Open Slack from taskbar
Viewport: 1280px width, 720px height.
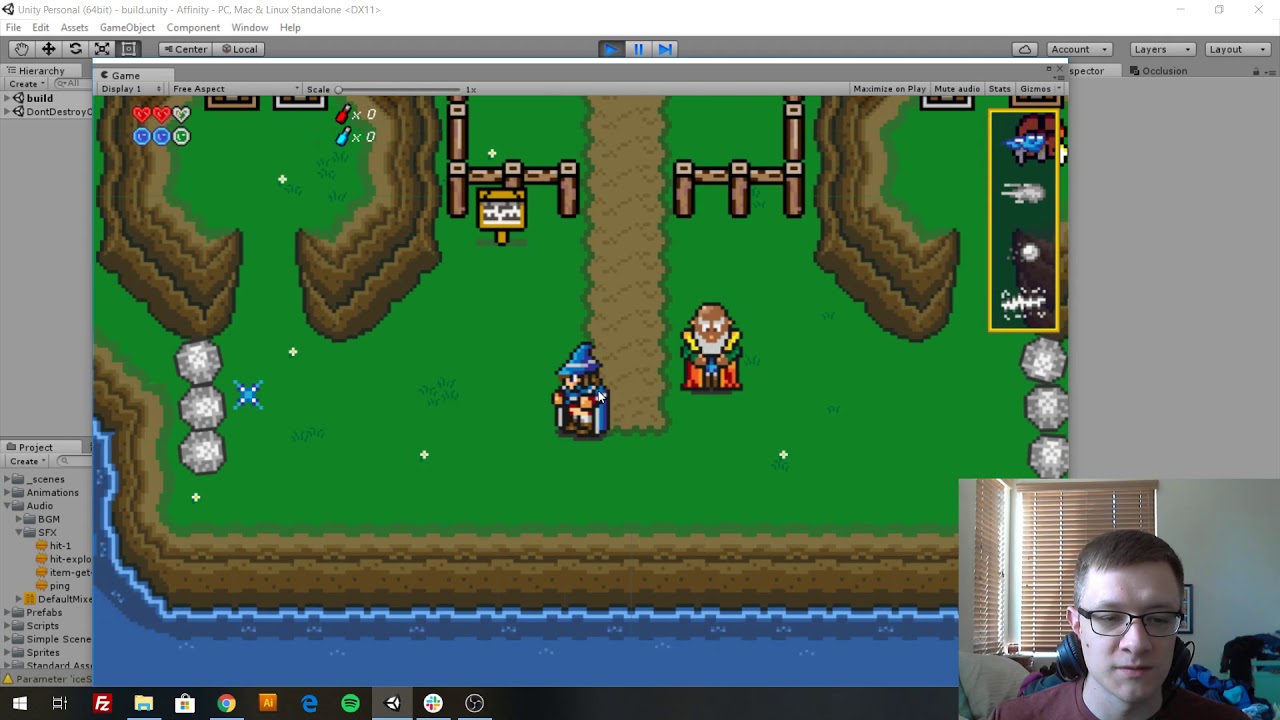coord(433,703)
